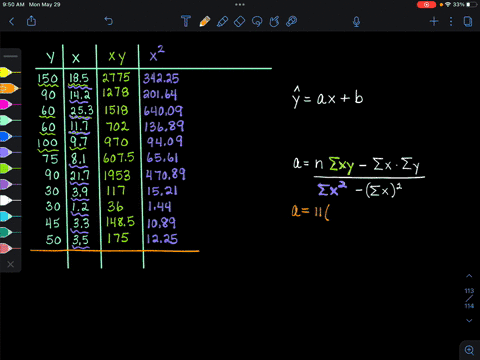Select the hand/finger scroll tool
Image resolution: width=480 pixels, height=360 pixels.
click(274, 21)
